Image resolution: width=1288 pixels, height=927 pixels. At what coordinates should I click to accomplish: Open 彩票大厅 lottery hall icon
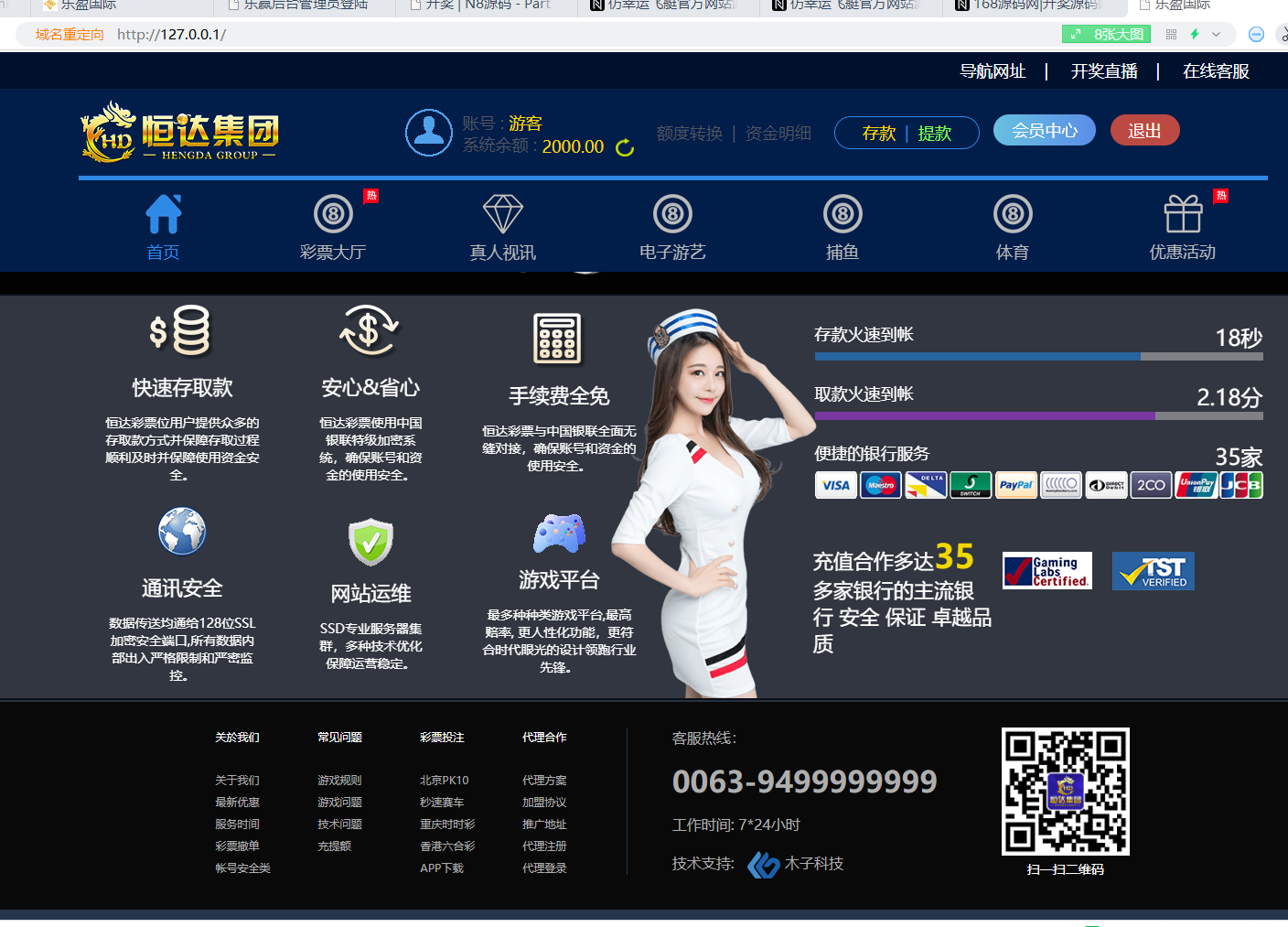pyautogui.click(x=333, y=215)
